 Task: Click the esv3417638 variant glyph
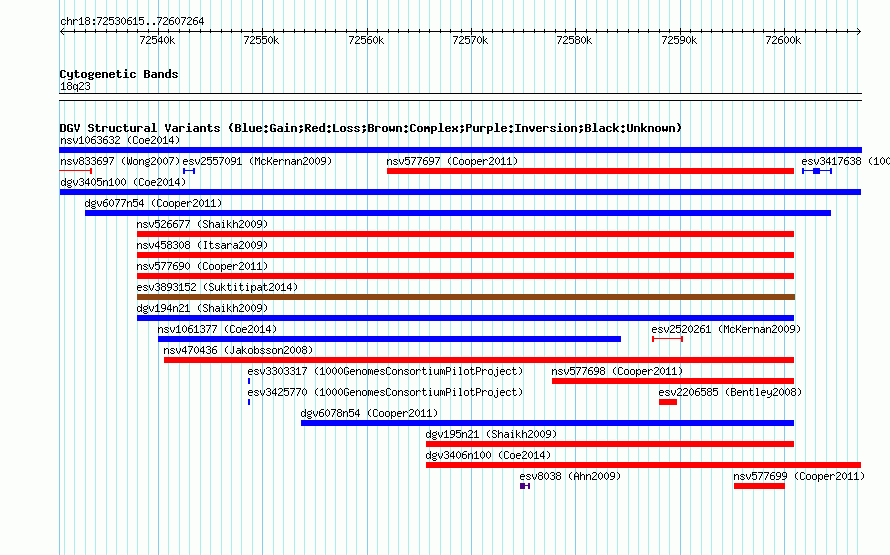817,171
